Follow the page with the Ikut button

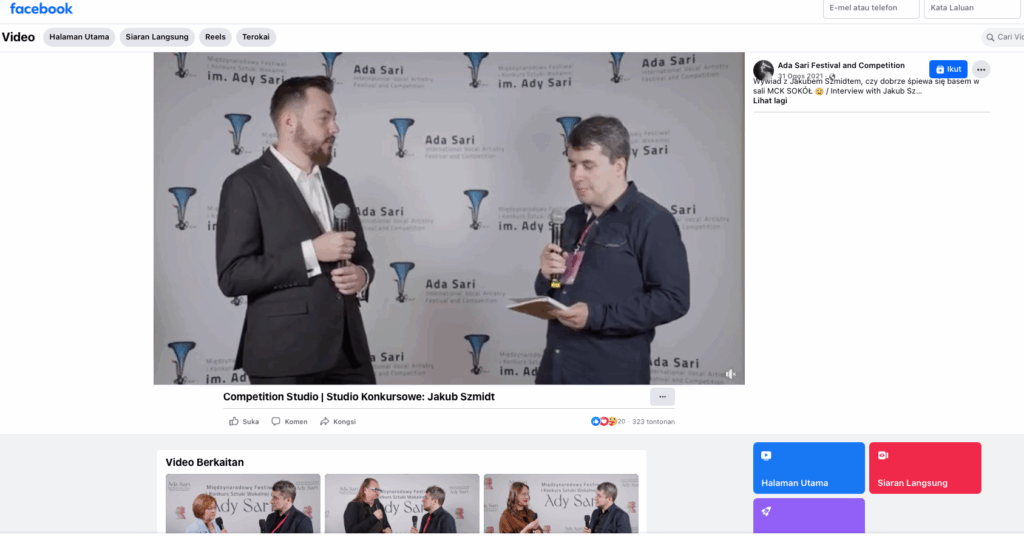pos(947,69)
